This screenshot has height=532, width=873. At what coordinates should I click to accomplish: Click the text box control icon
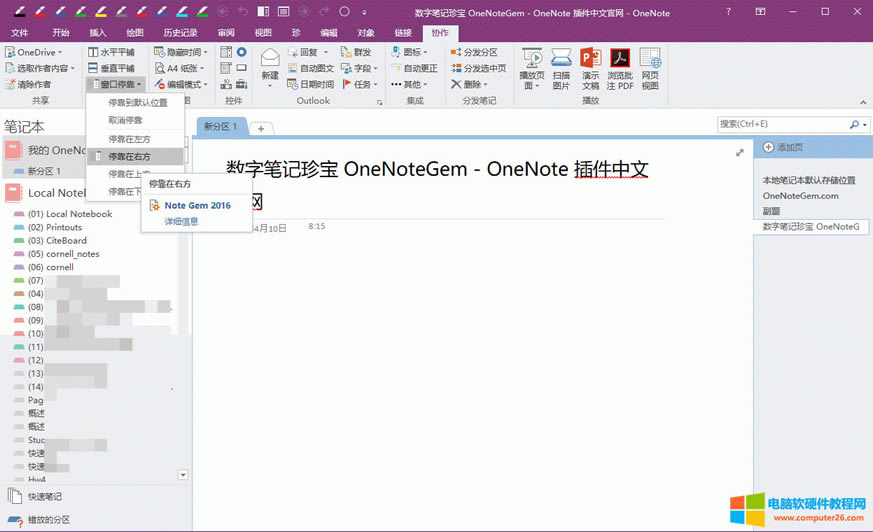click(242, 68)
